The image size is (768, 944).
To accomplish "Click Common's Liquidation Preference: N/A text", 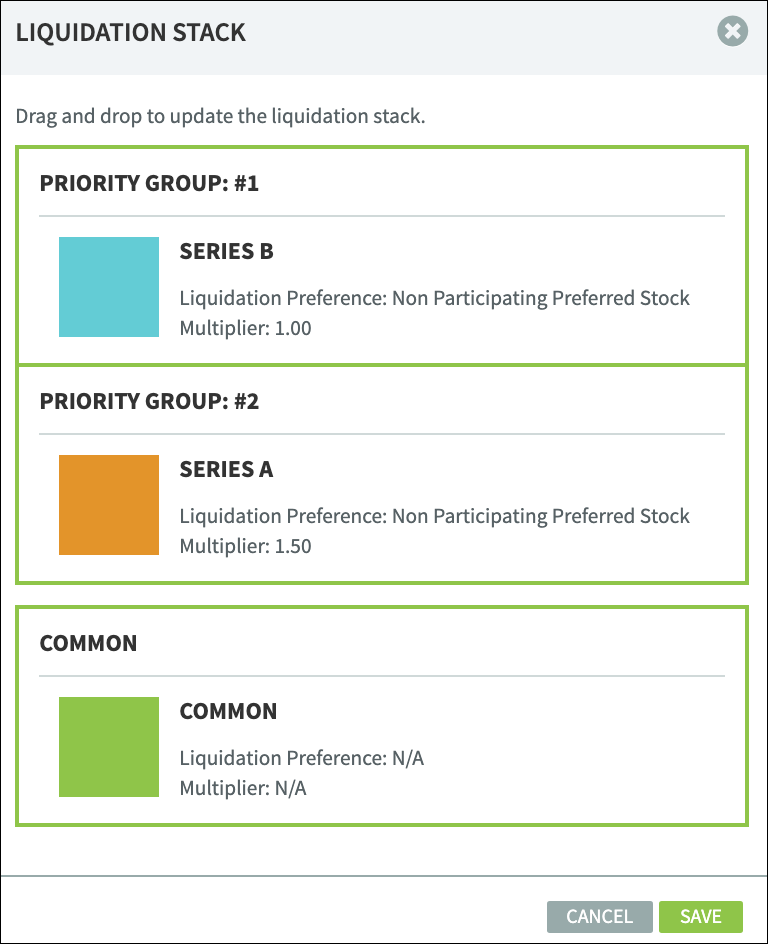I will pos(302,758).
